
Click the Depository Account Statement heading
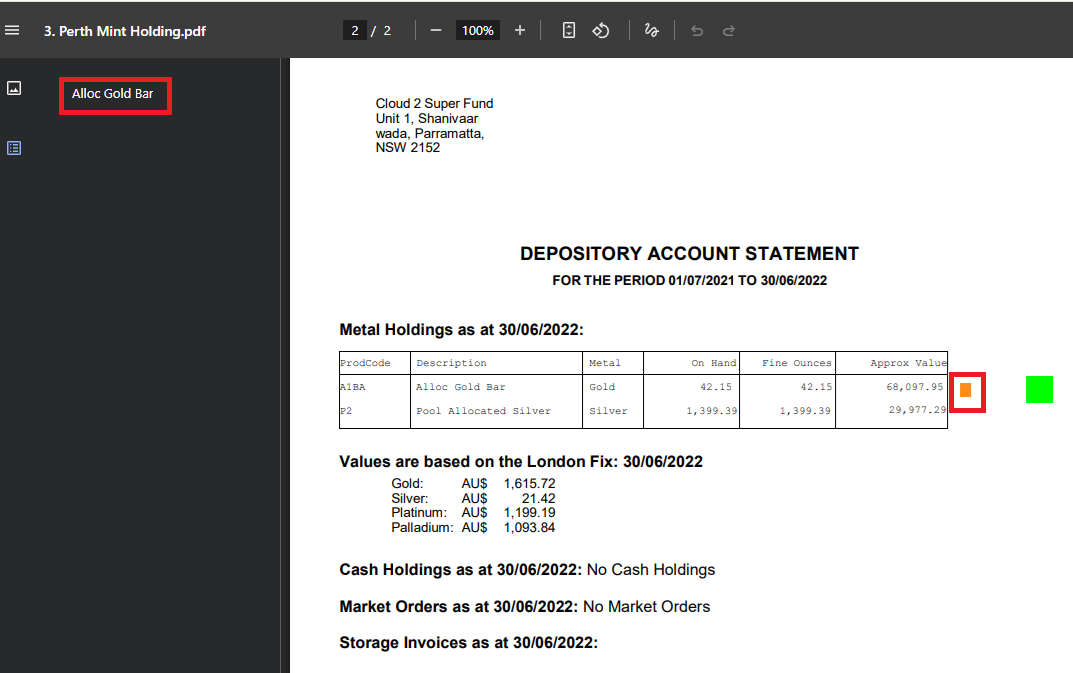(689, 254)
